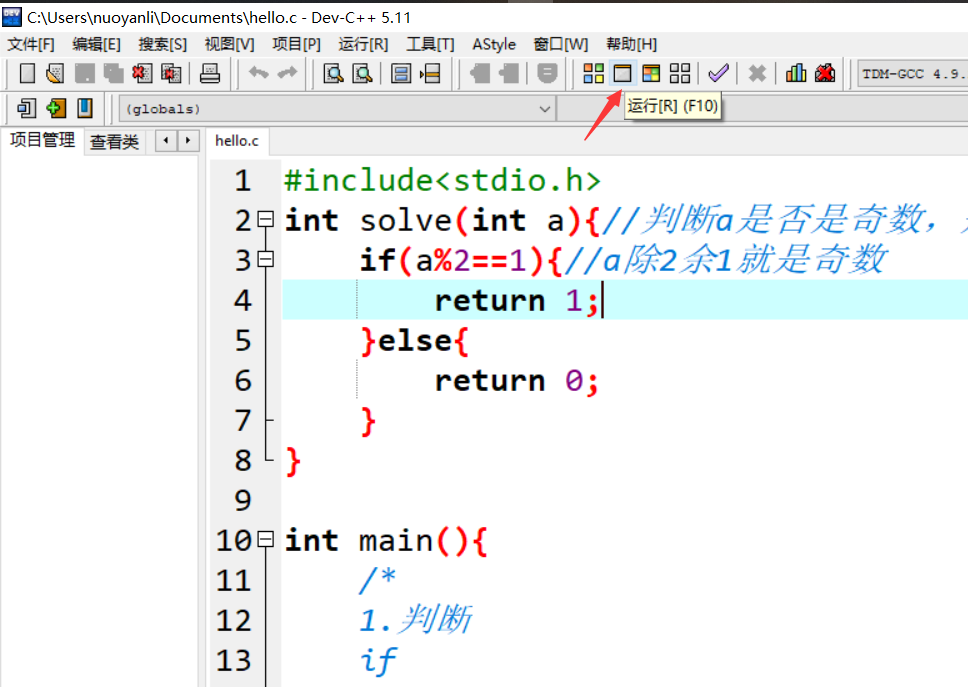Open the 帮助[H] menu
The image size is (968, 687).
(632, 44)
